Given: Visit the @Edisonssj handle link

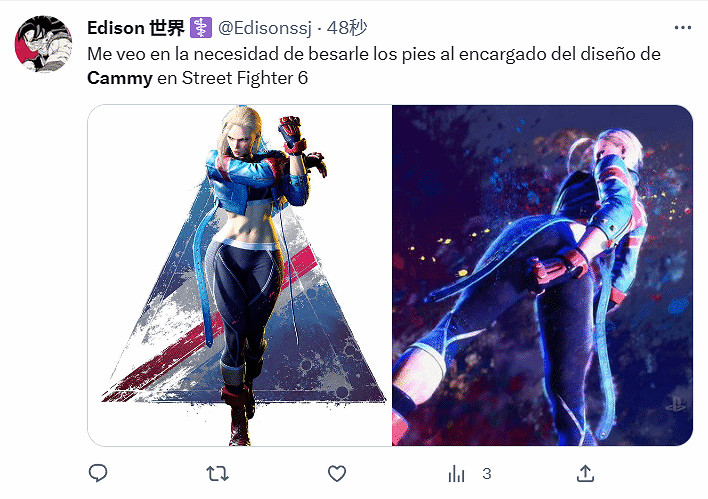Looking at the screenshot, I should tap(265, 28).
